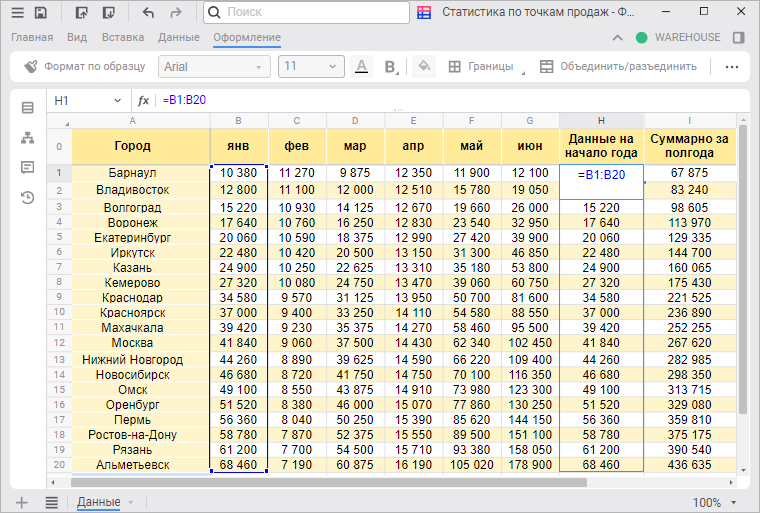Click the Формат по образцу label
The height and width of the screenshot is (513, 760).
point(95,66)
